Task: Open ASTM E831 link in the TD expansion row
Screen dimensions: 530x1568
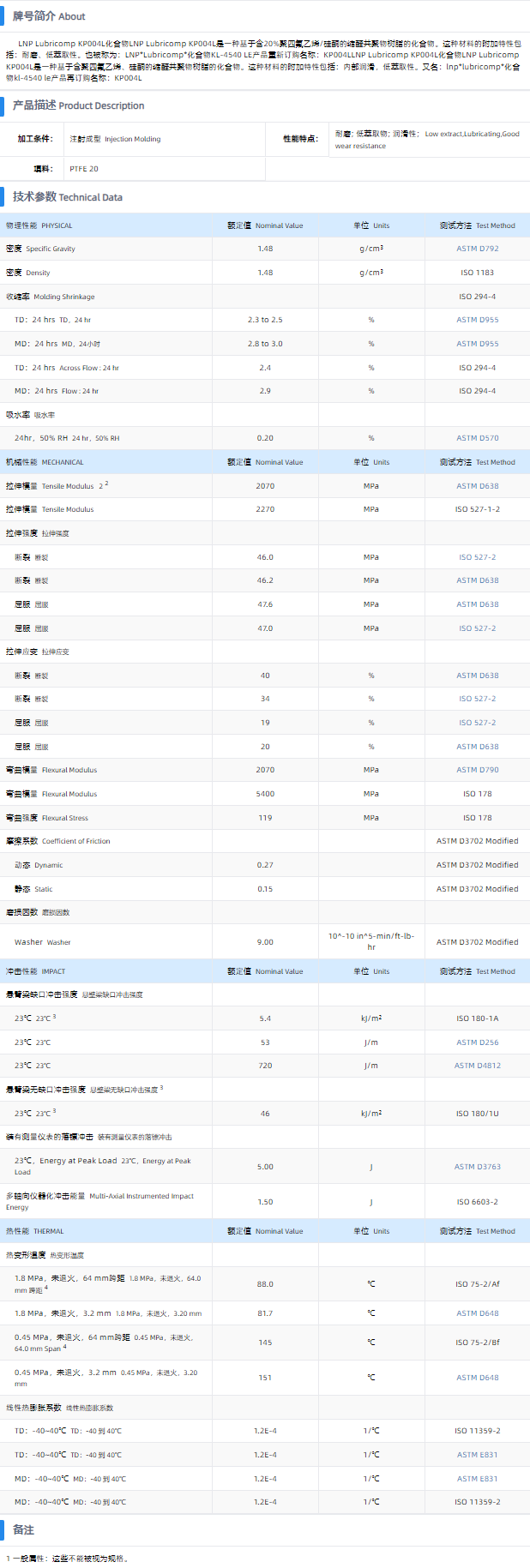Action: tap(477, 1455)
